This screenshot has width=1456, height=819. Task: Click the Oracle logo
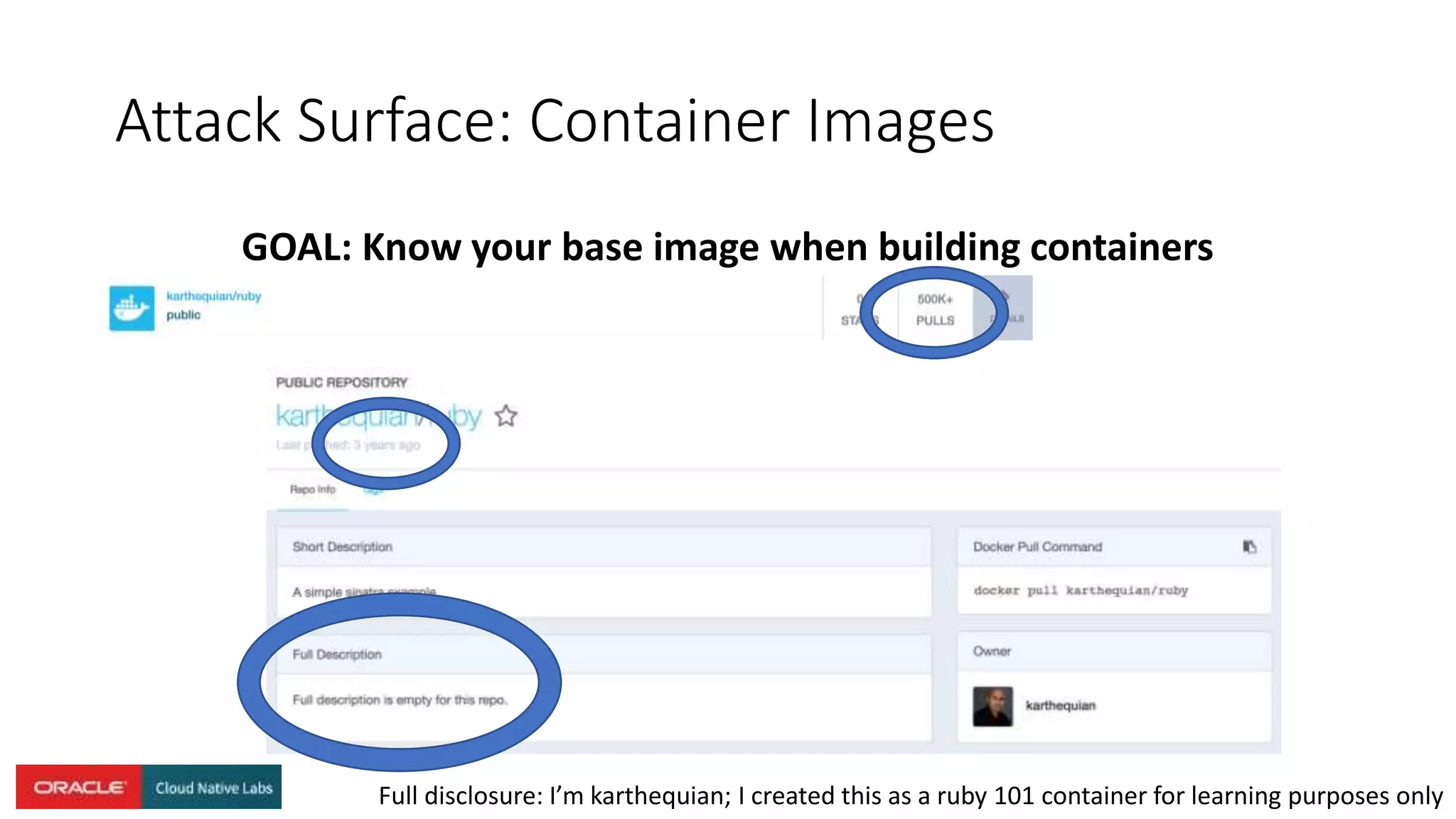[79, 787]
